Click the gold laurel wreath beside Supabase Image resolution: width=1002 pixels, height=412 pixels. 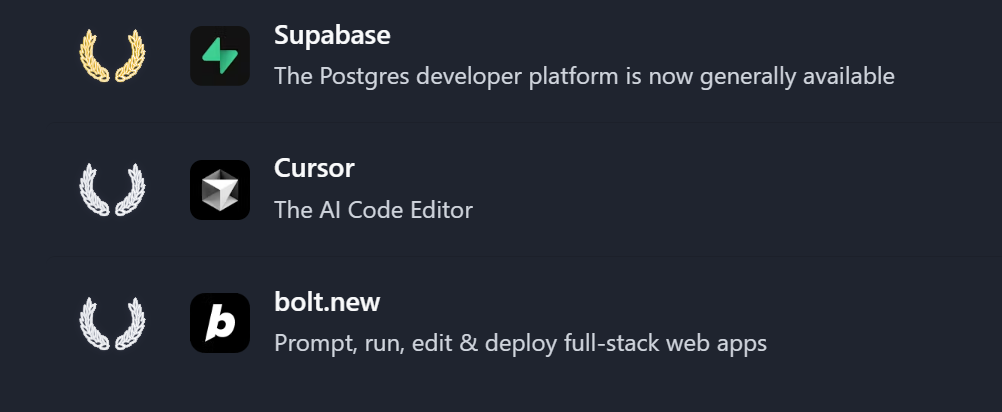coord(112,56)
